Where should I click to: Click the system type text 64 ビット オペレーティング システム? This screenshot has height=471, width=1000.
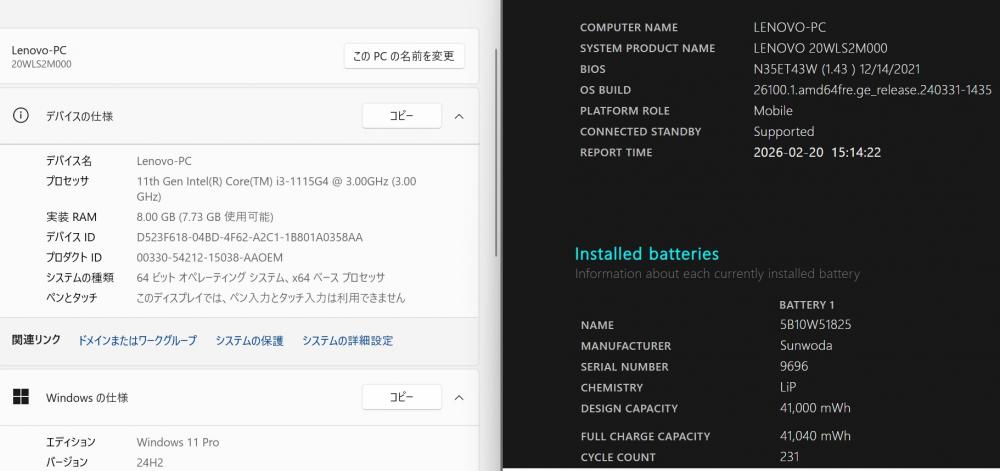[209, 278]
